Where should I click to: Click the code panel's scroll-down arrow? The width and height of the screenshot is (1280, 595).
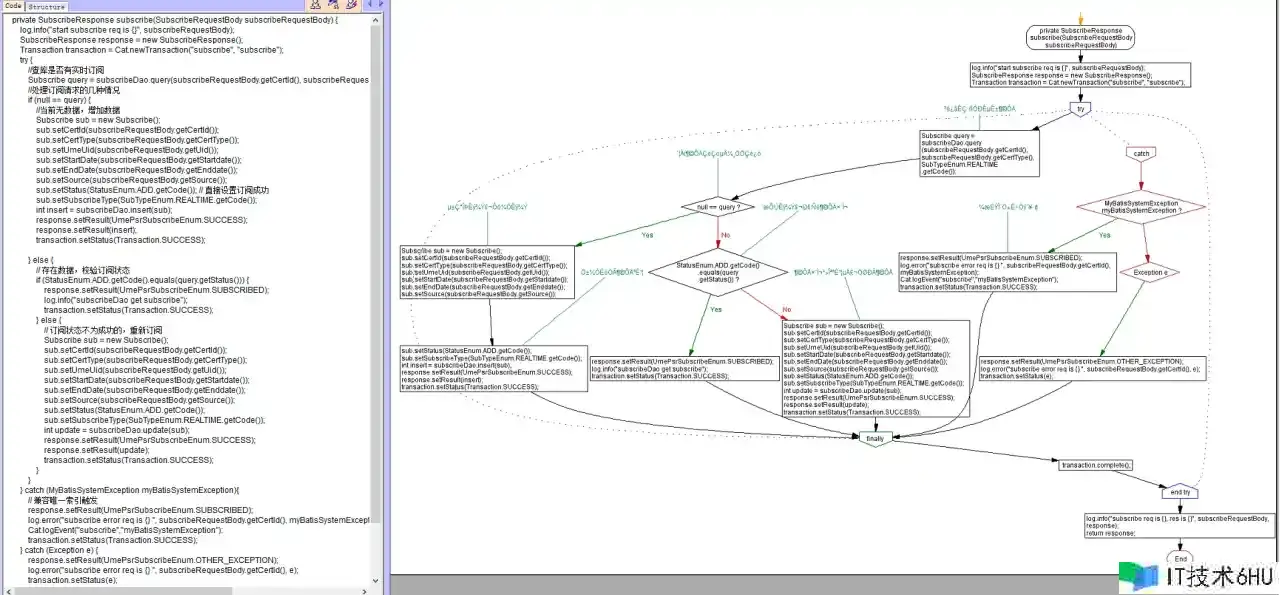[377, 580]
